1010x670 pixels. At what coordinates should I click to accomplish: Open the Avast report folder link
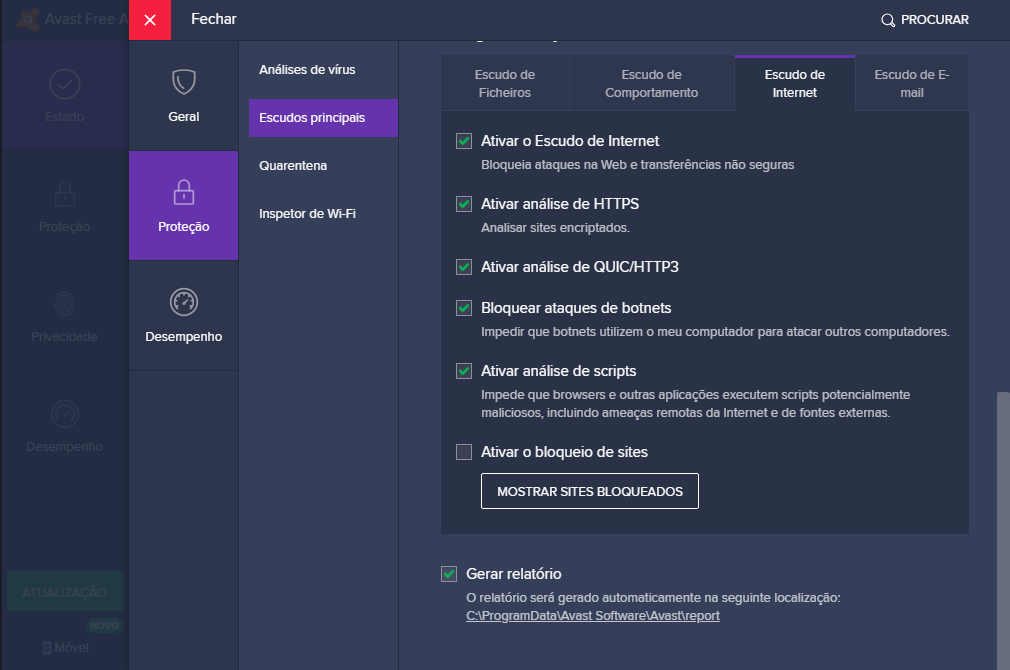[593, 616]
